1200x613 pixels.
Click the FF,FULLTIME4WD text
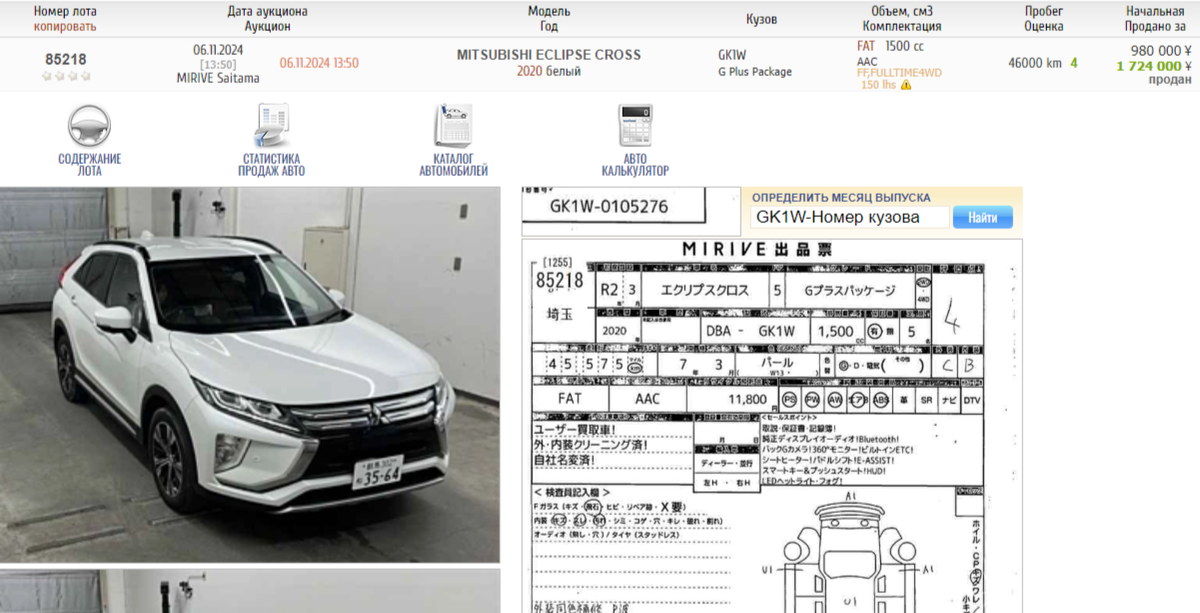(899, 73)
